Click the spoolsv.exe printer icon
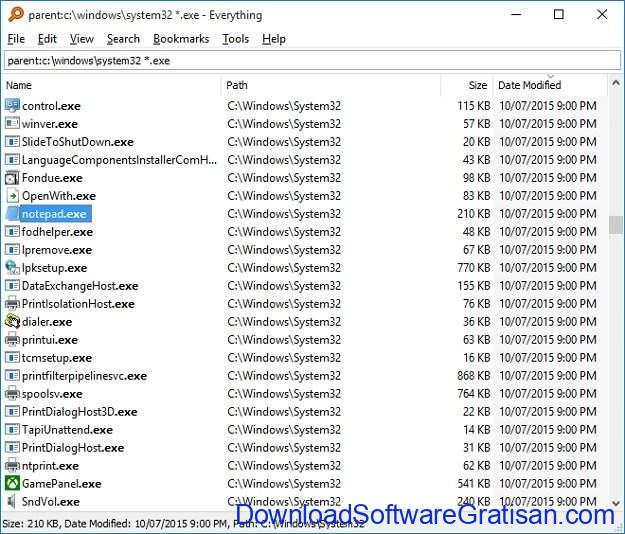The image size is (625, 534). pyautogui.click(x=12, y=394)
